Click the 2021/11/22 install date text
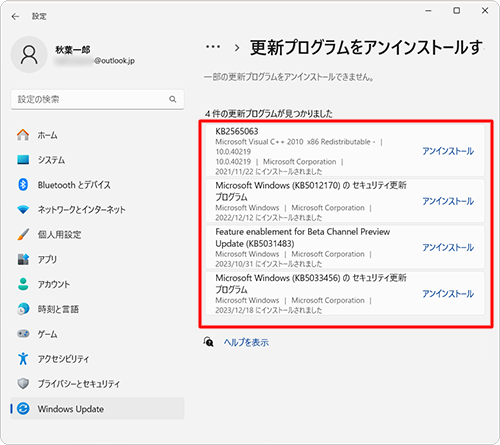Image resolution: width=500 pixels, height=445 pixels. pyautogui.click(x=269, y=171)
